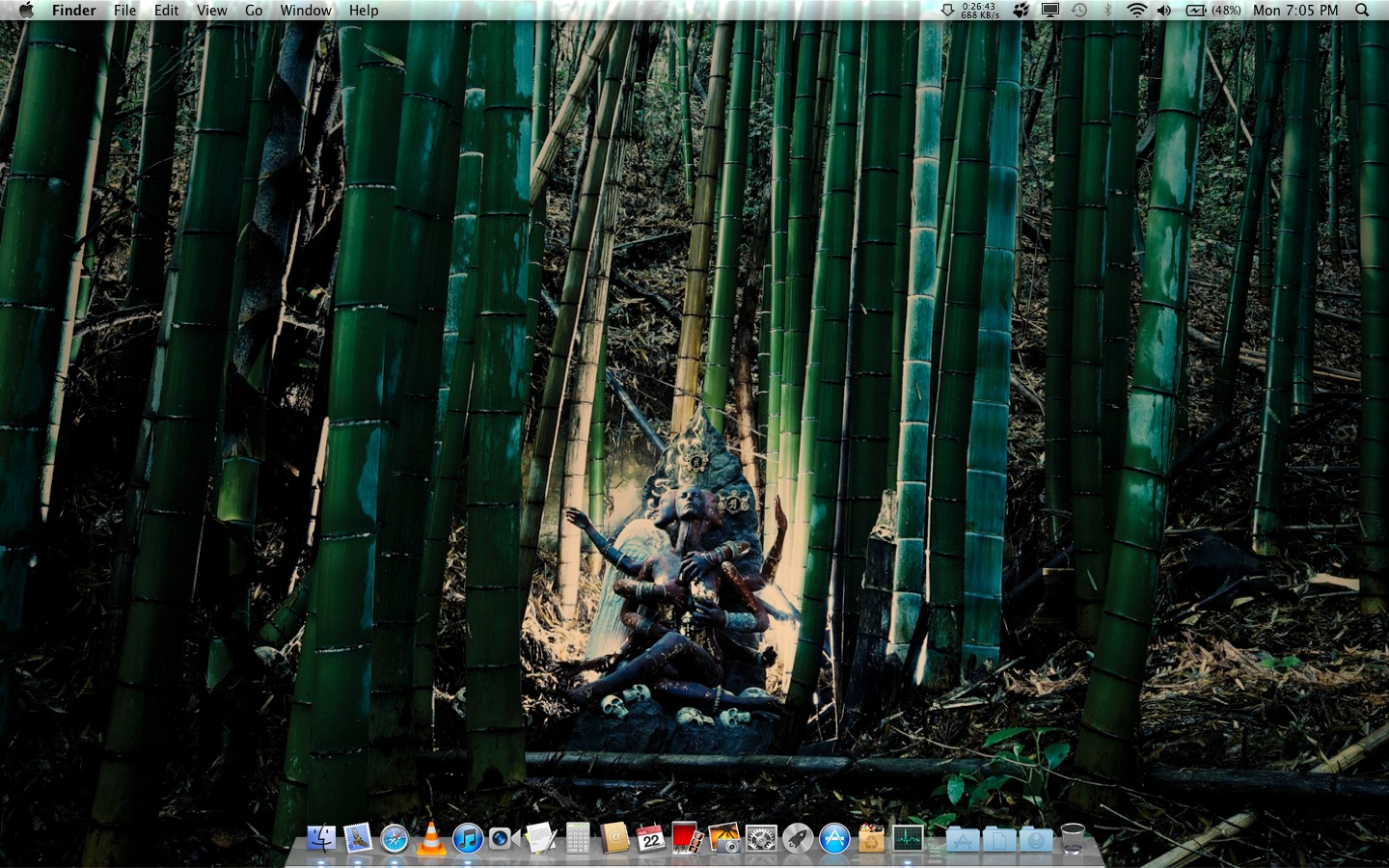Open the File menu
1389x868 pixels.
tap(125, 11)
